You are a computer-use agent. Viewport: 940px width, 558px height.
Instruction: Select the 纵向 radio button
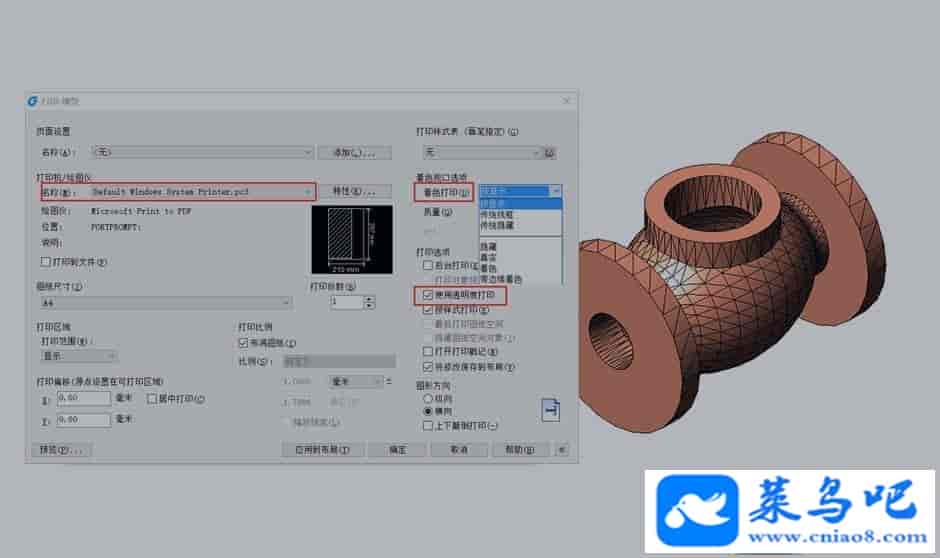(427, 399)
